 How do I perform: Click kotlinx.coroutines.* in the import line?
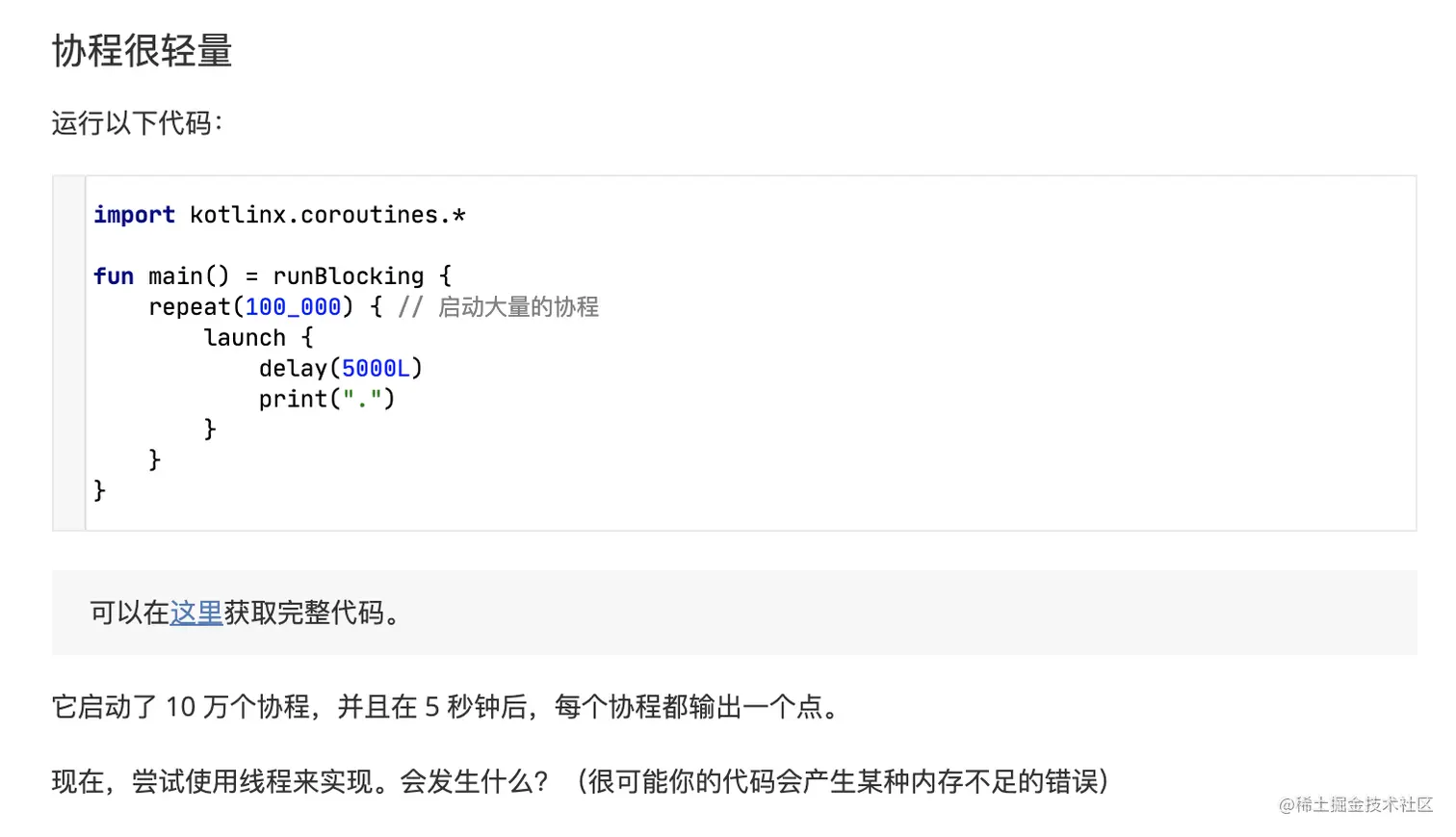[327, 215]
